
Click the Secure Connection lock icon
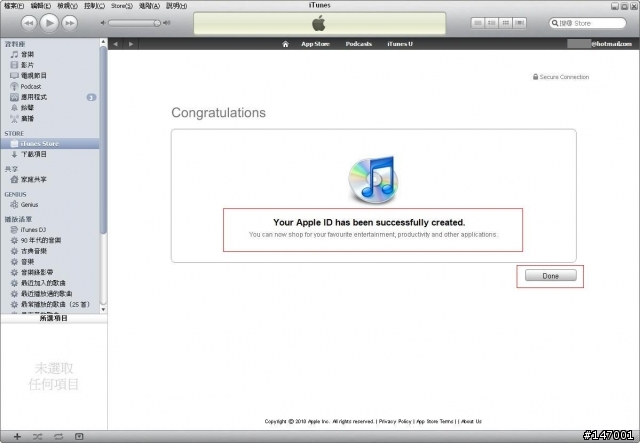coord(536,77)
